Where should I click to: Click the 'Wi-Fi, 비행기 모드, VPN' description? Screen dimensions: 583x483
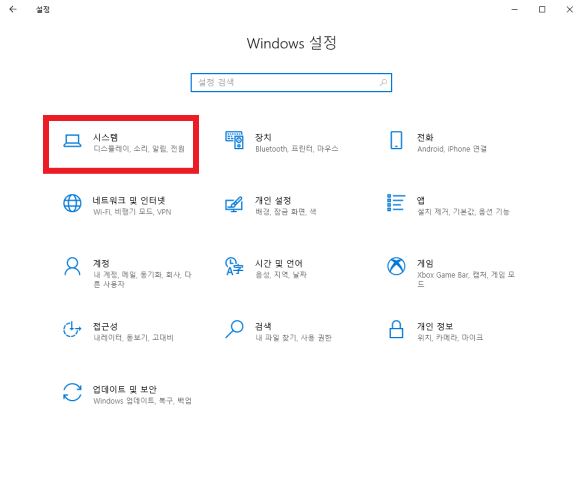(132, 212)
